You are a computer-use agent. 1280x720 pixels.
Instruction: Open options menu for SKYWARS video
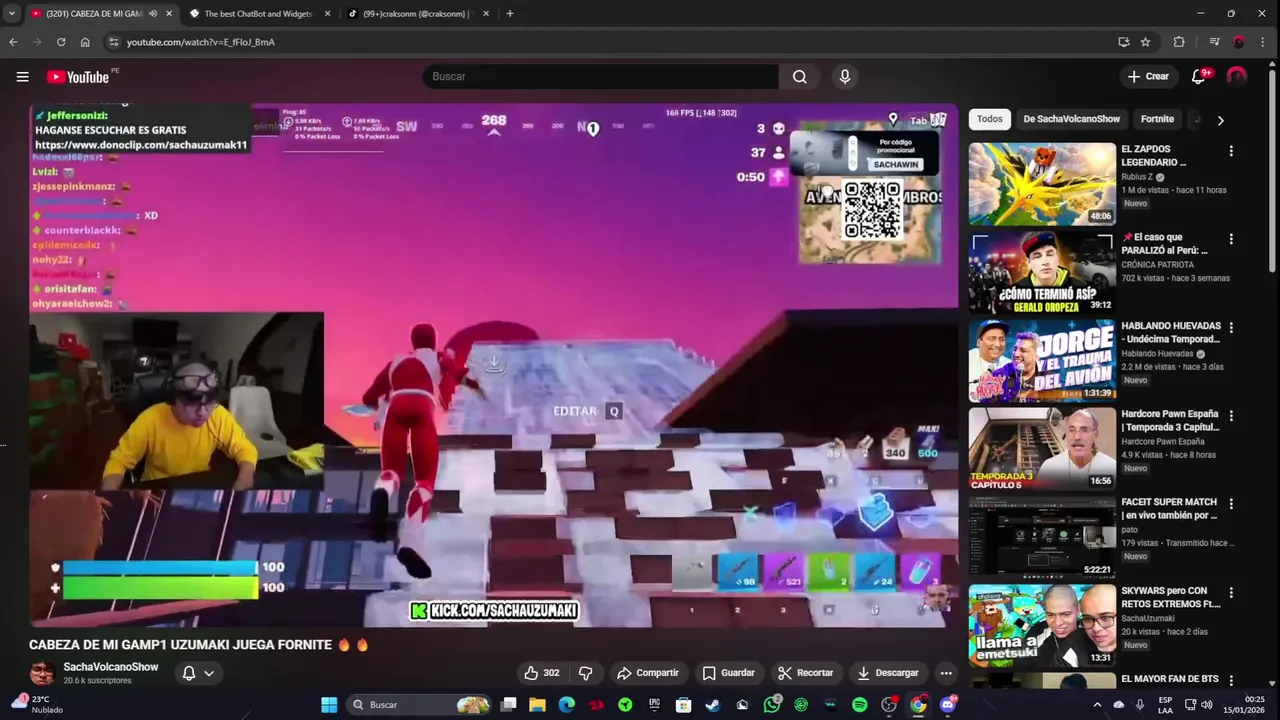click(x=1231, y=591)
